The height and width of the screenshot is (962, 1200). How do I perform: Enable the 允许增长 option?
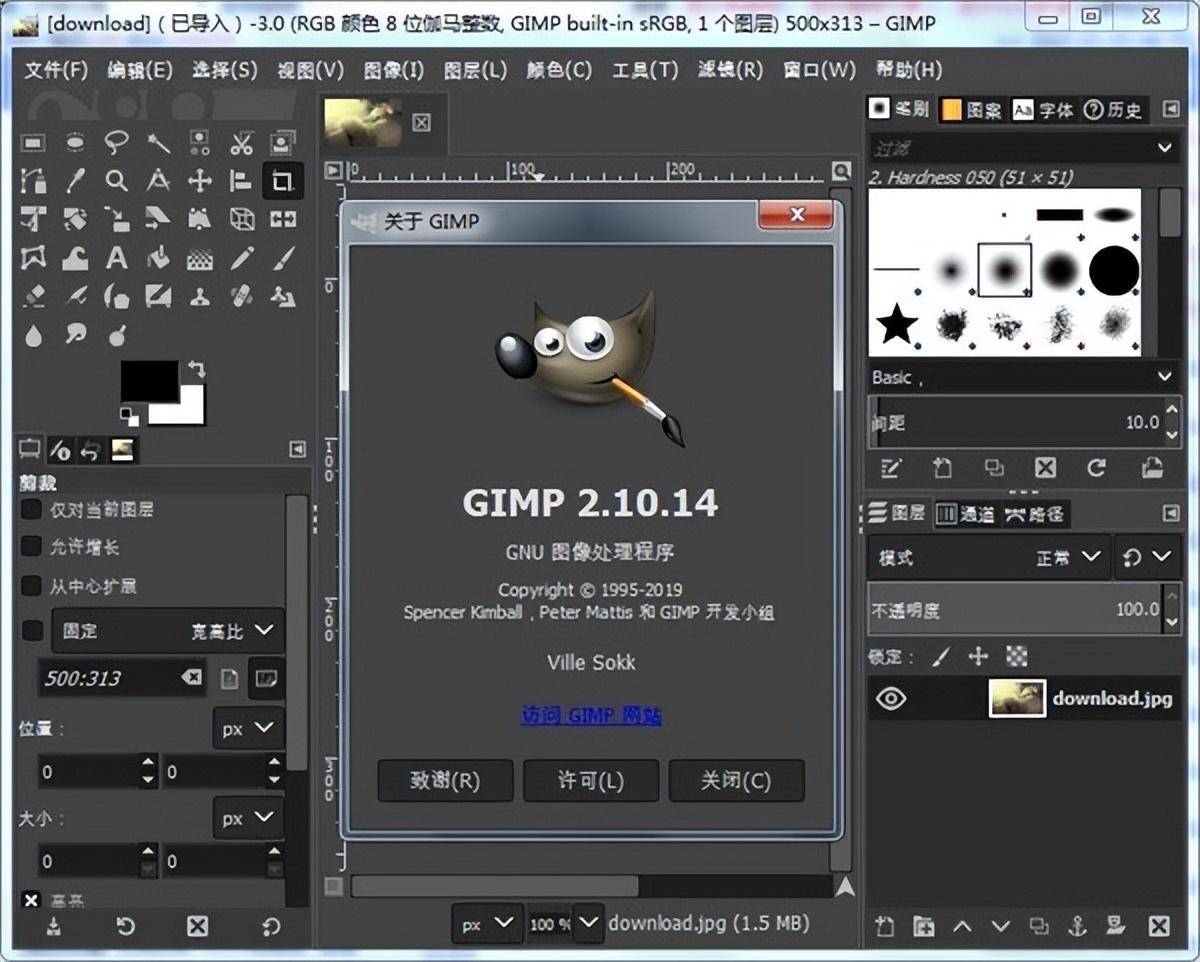pos(32,547)
